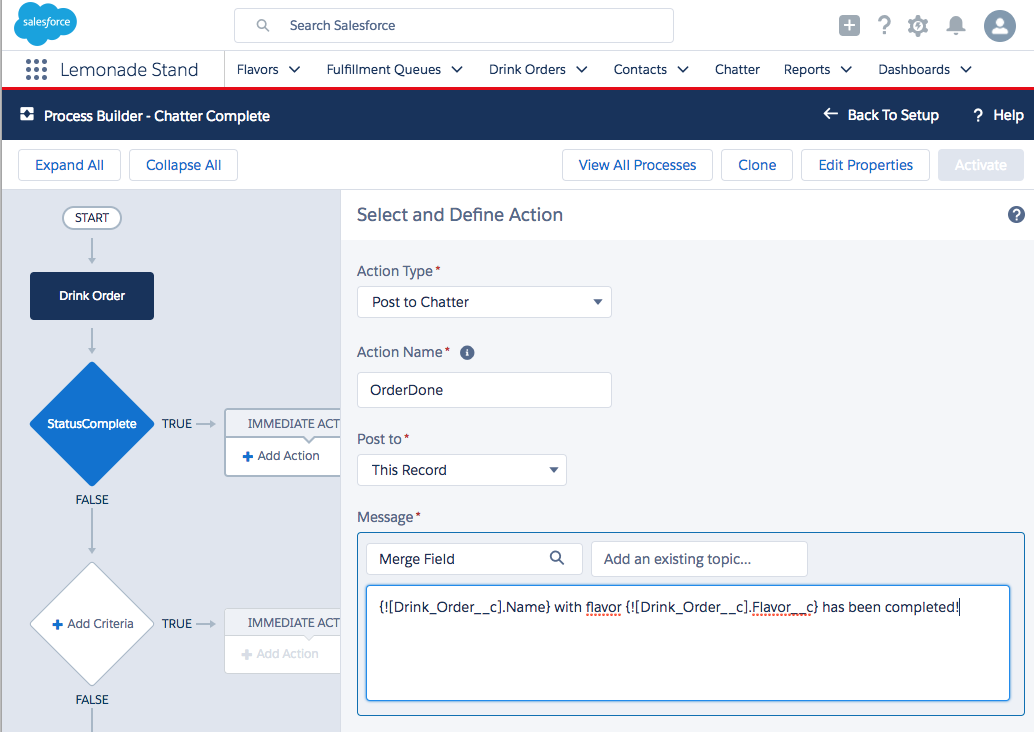Click the global actions plus icon
Viewport: 1034px width, 732px height.
pos(849,26)
